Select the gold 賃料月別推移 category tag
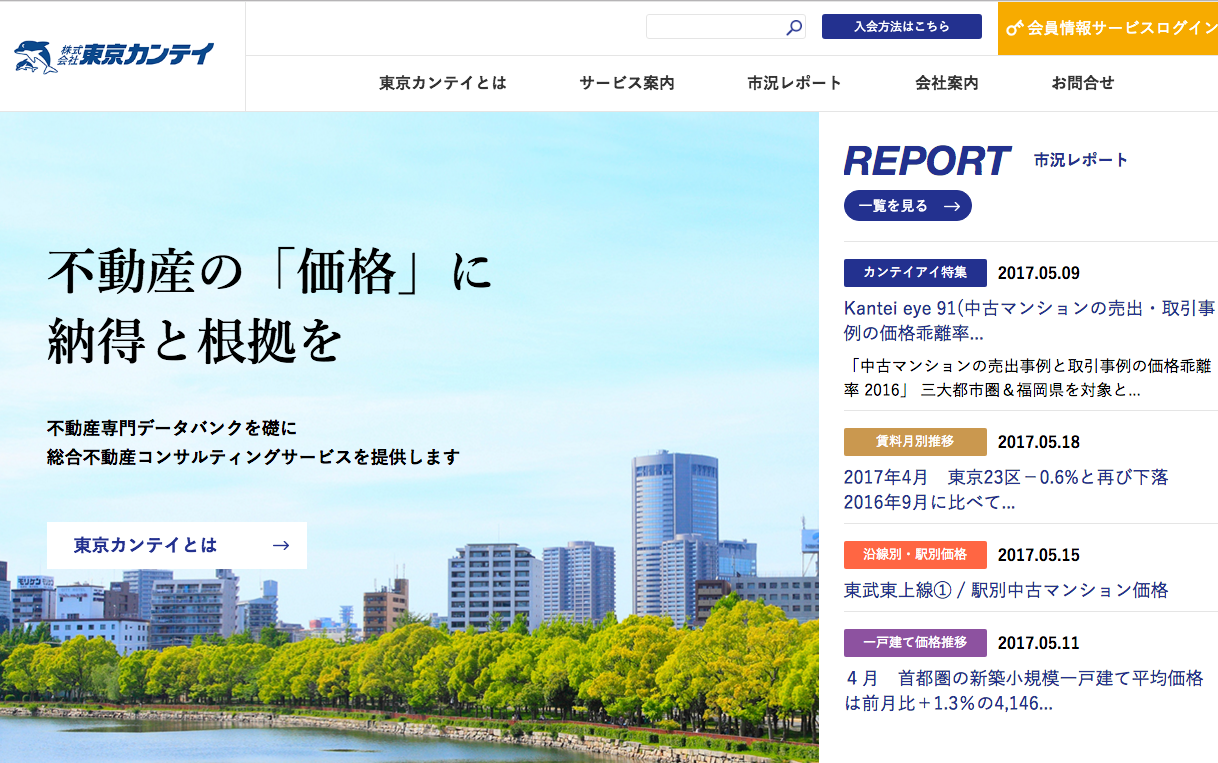 [x=915, y=442]
